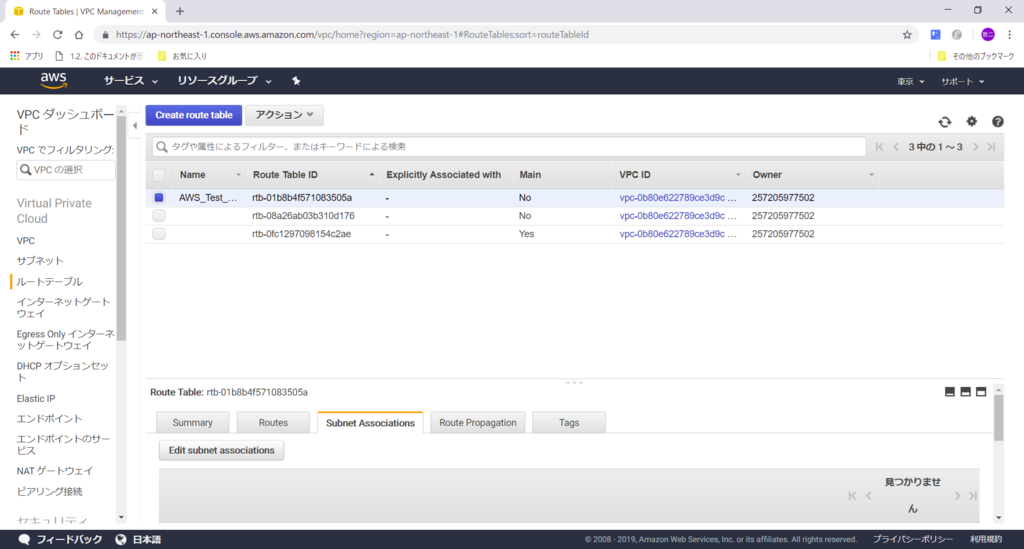Click the VPC の選択 filter field

66,170
